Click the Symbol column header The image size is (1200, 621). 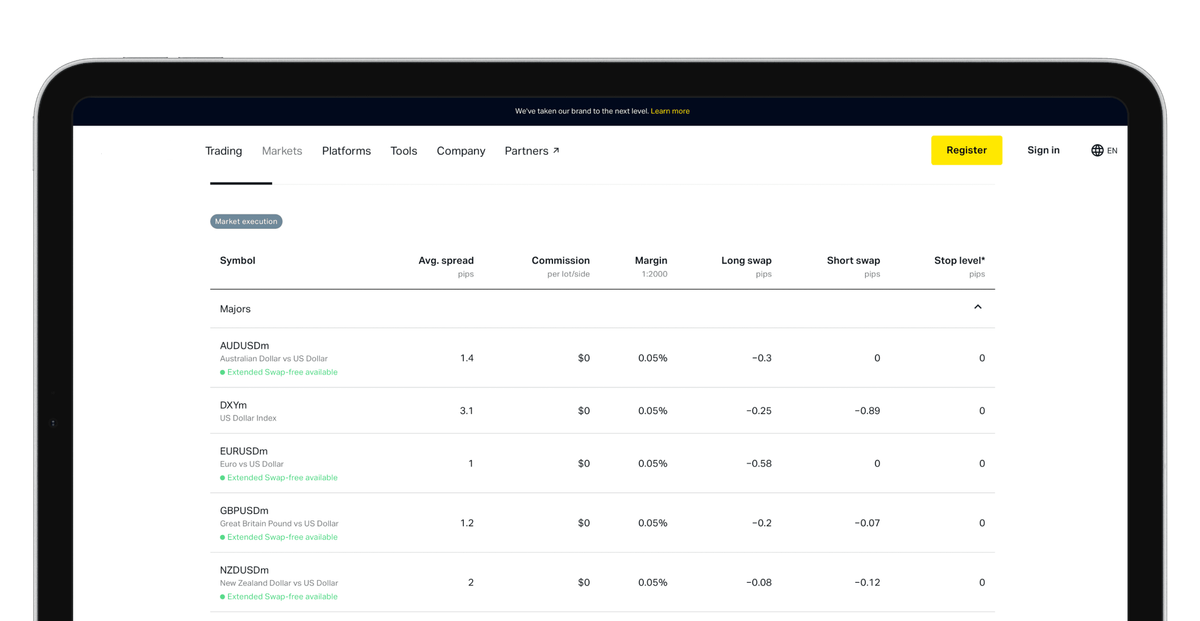point(237,260)
